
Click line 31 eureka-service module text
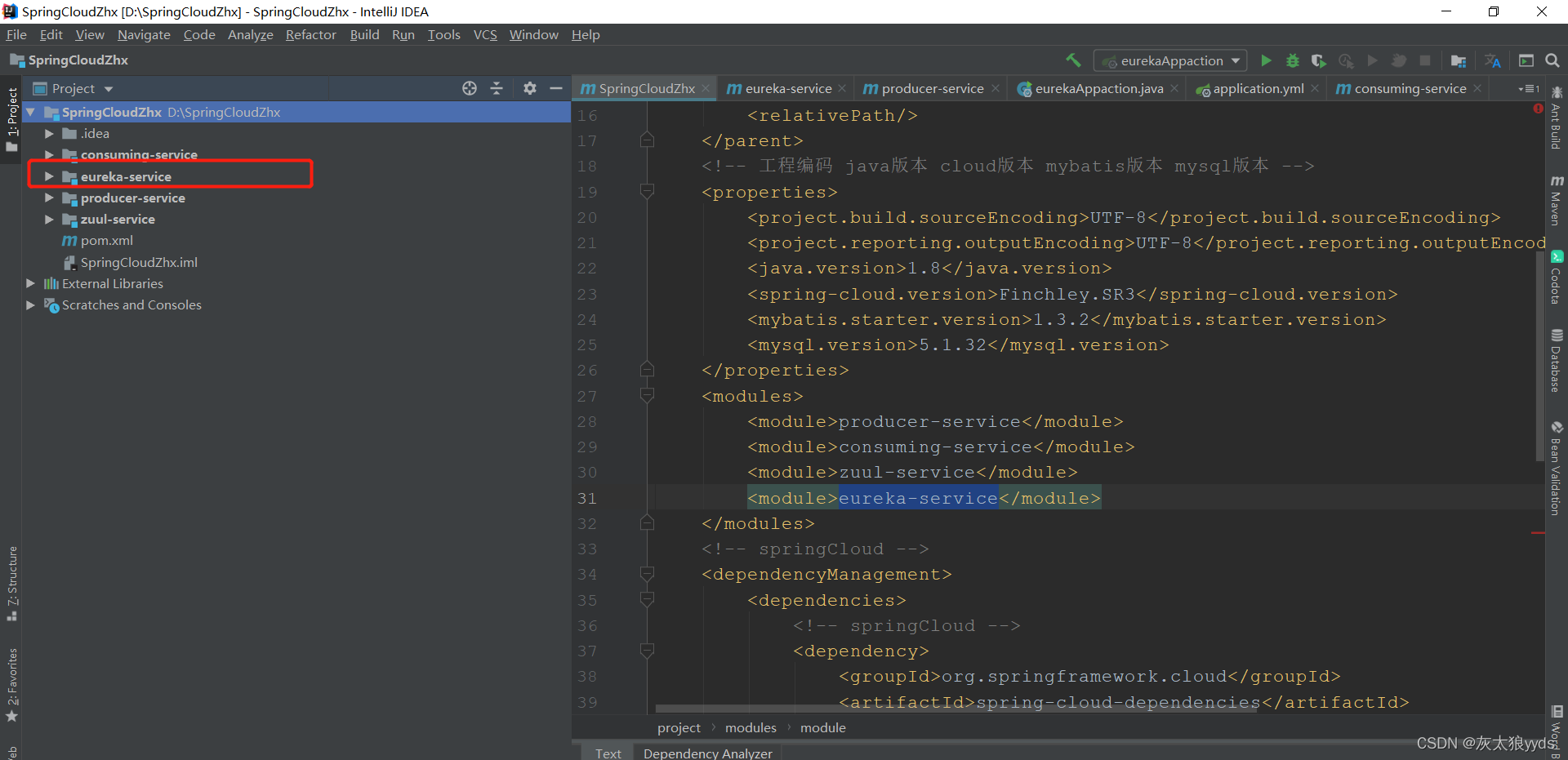[918, 498]
